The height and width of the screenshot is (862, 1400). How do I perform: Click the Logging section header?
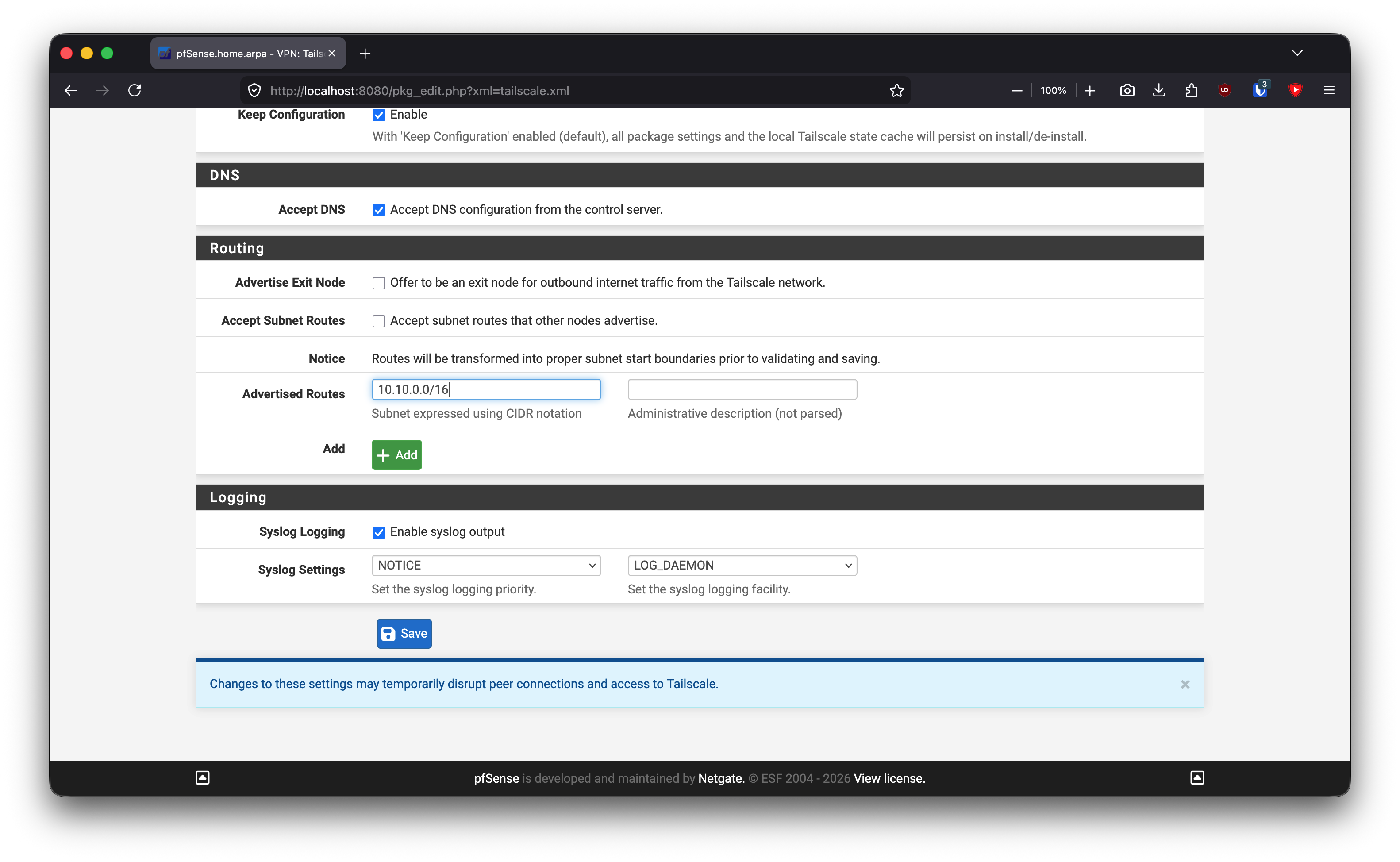700,497
